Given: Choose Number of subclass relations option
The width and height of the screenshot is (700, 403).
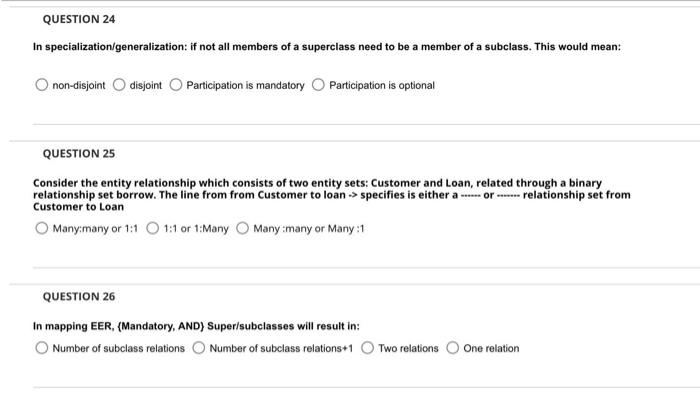Looking at the screenshot, I should [42, 348].
